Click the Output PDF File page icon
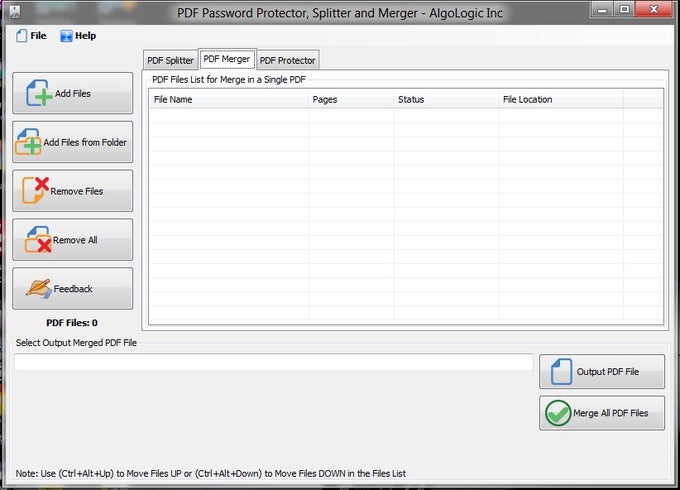 562,372
